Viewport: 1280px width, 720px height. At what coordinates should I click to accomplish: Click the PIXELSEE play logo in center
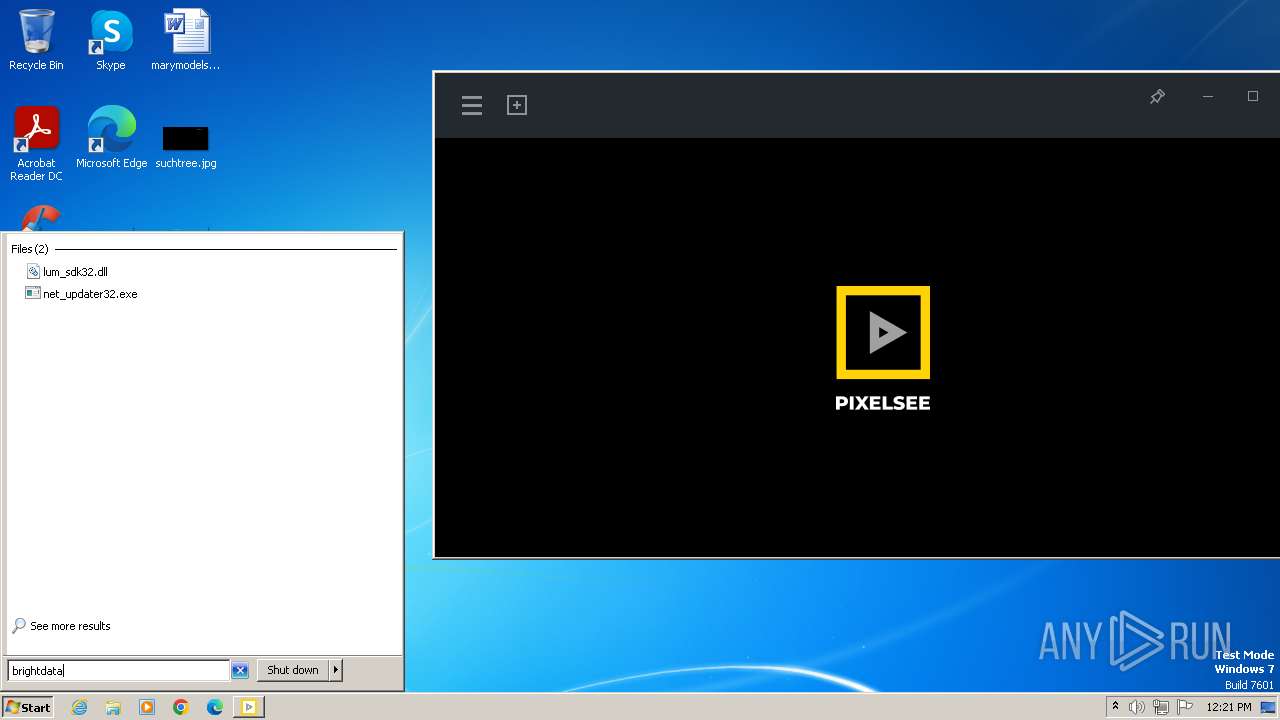[x=883, y=333]
